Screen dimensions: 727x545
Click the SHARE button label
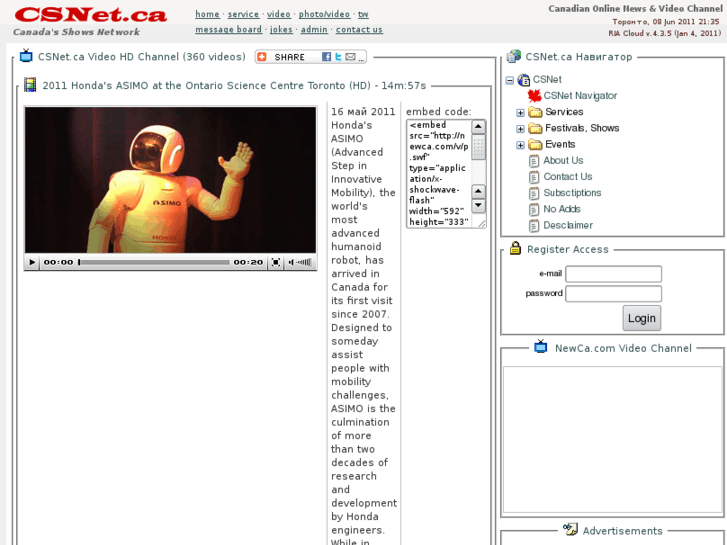point(289,57)
